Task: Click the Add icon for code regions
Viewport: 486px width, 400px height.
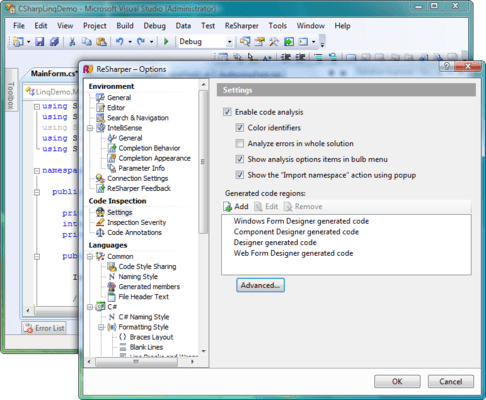Action: pyautogui.click(x=228, y=207)
